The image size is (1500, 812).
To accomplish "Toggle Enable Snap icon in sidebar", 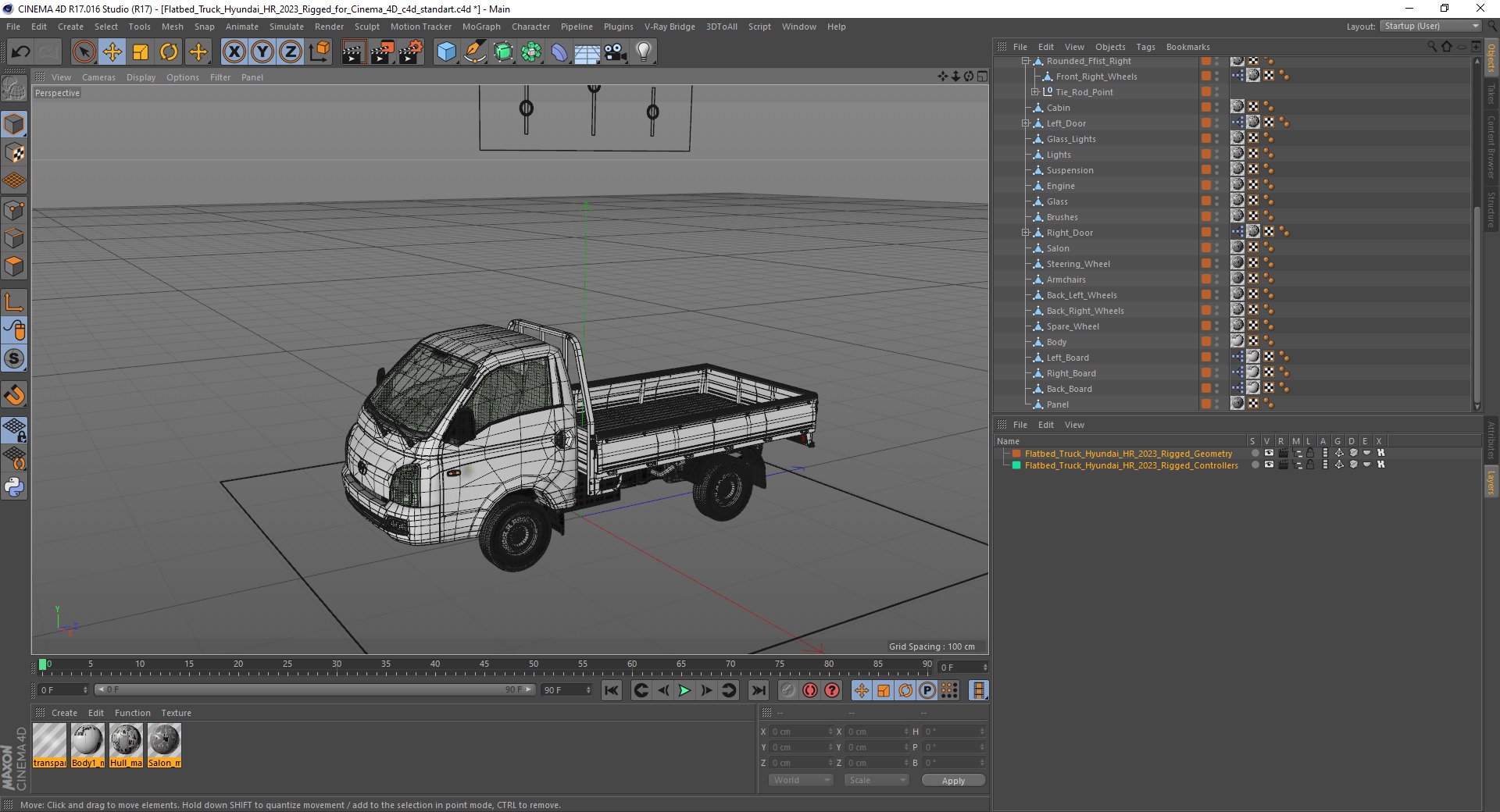I will (15, 395).
